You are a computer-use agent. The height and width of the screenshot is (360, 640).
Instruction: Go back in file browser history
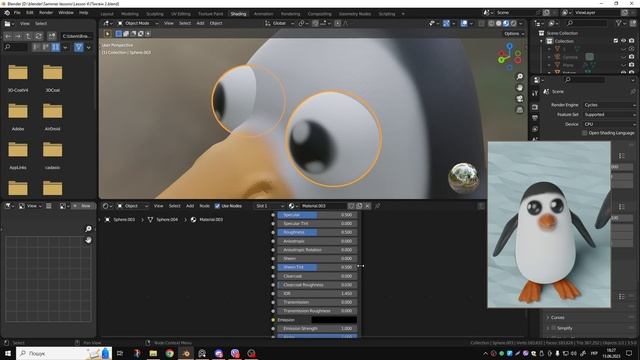[x=8, y=36]
